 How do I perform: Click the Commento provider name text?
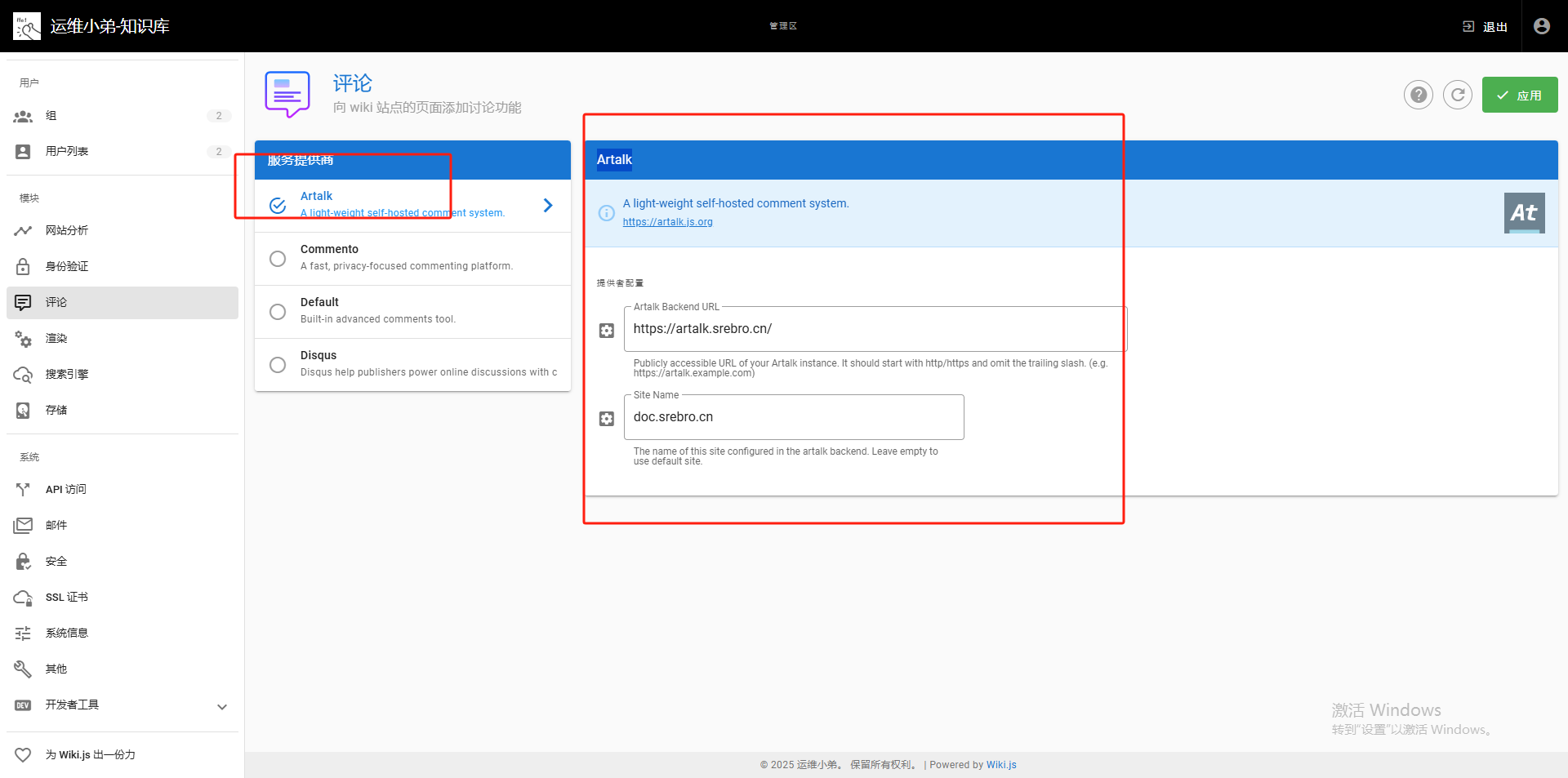click(329, 249)
